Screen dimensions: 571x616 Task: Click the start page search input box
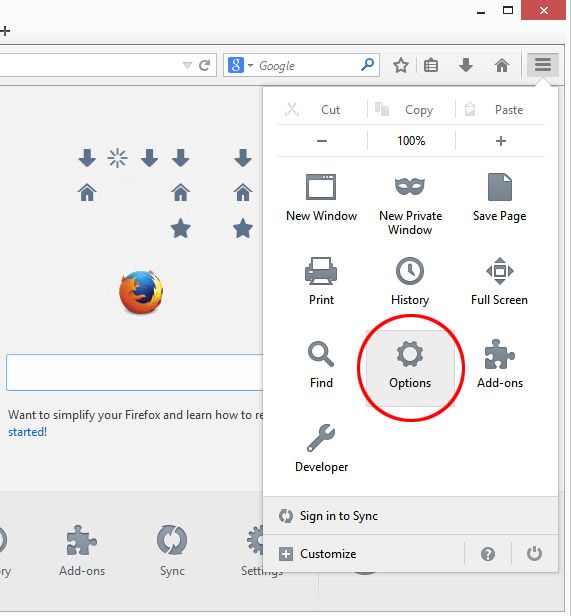134,372
